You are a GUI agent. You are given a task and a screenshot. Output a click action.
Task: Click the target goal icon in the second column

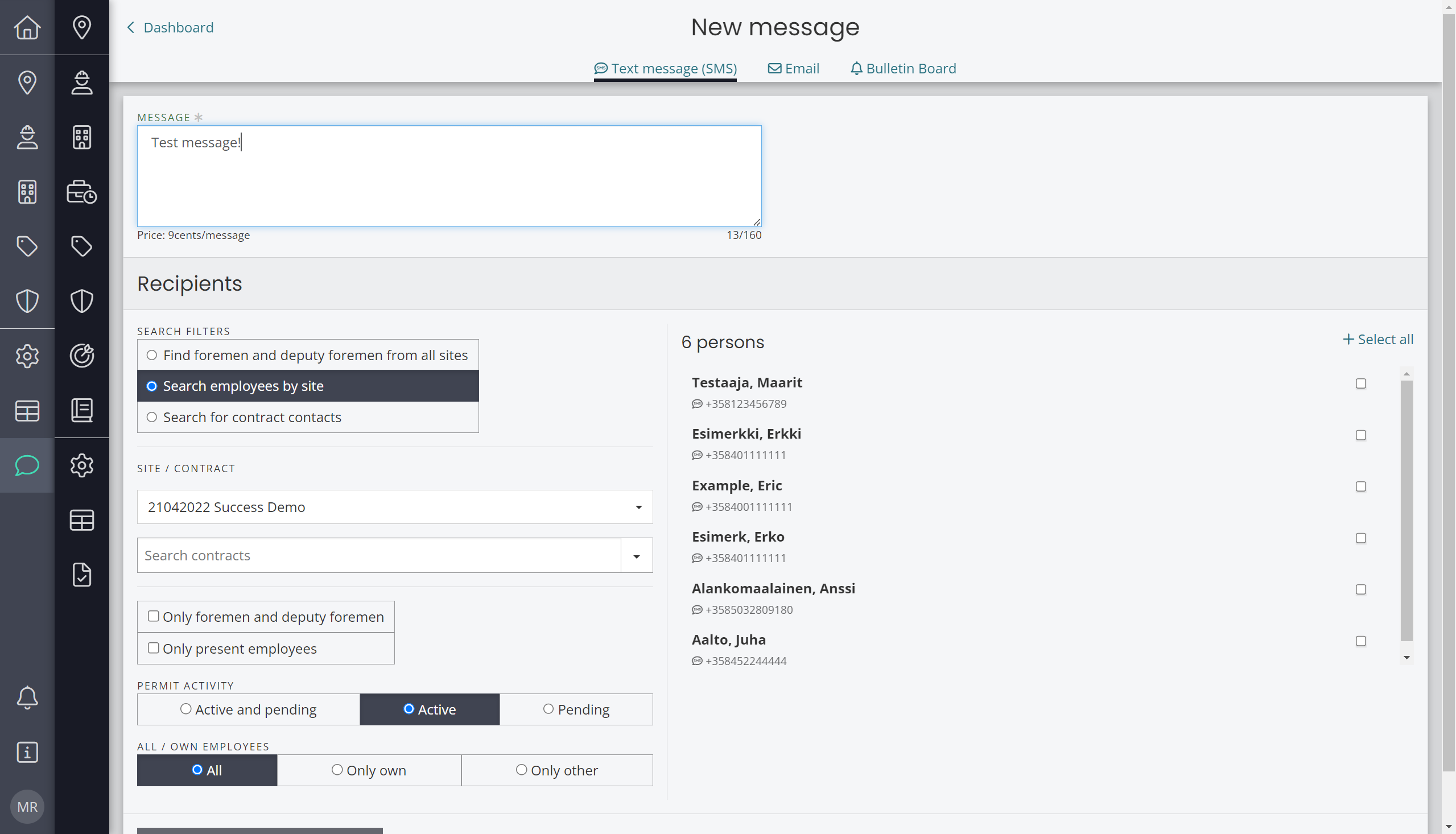82,356
